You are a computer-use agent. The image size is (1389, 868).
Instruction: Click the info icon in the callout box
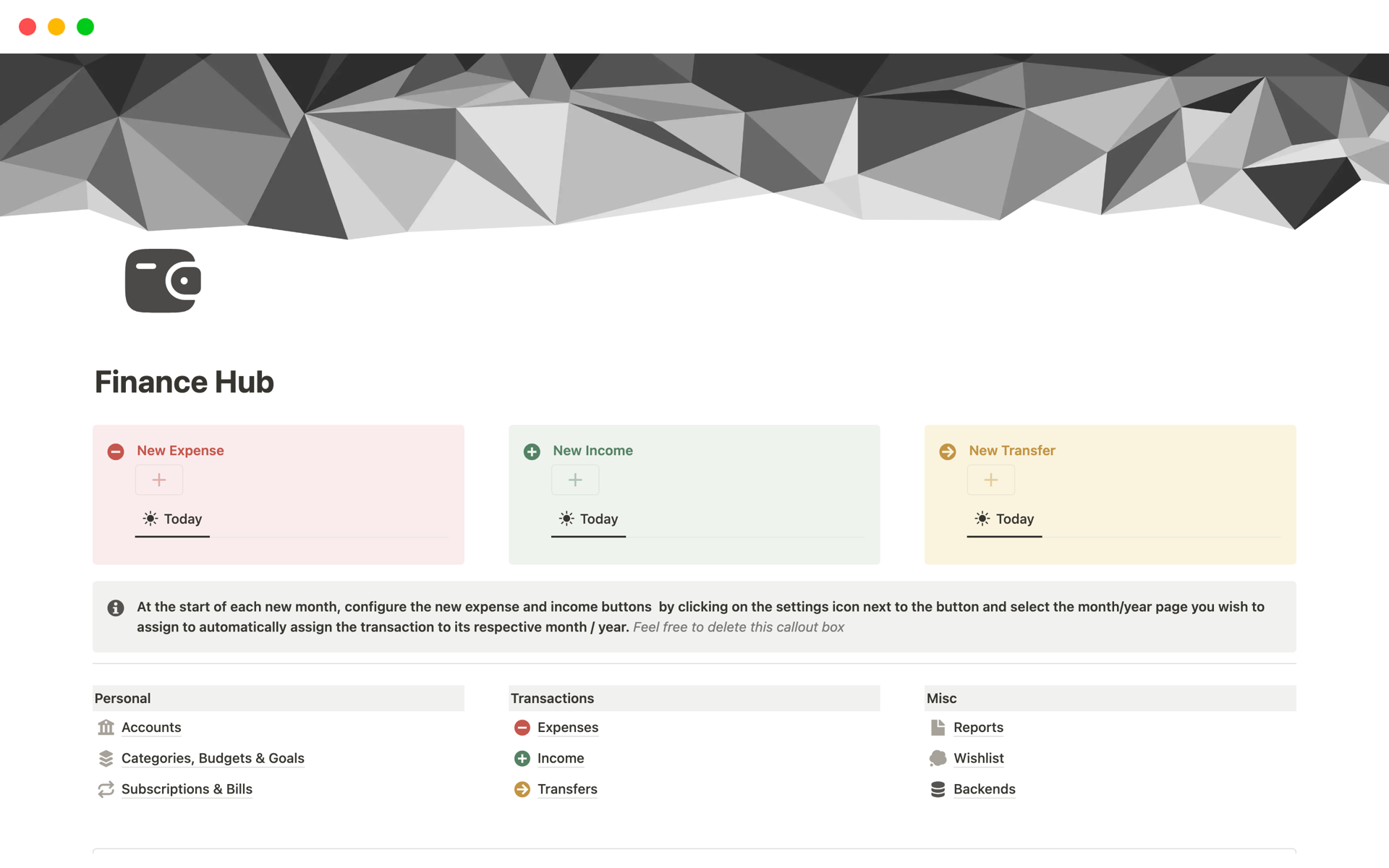point(116,608)
